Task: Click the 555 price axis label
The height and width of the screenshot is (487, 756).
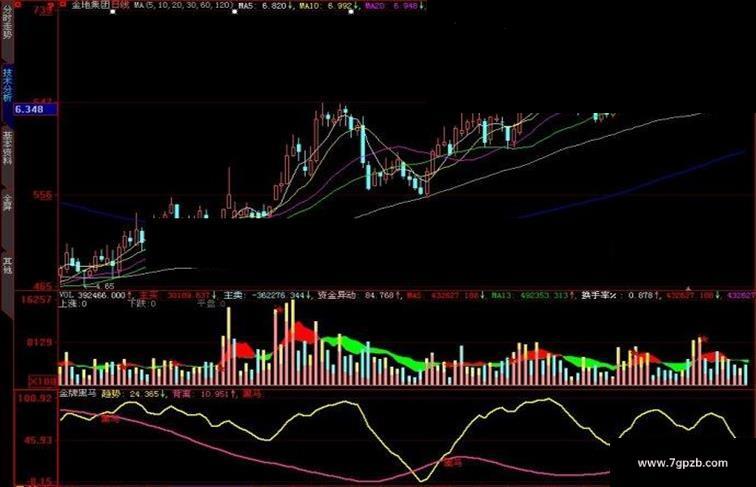Action: [42, 195]
